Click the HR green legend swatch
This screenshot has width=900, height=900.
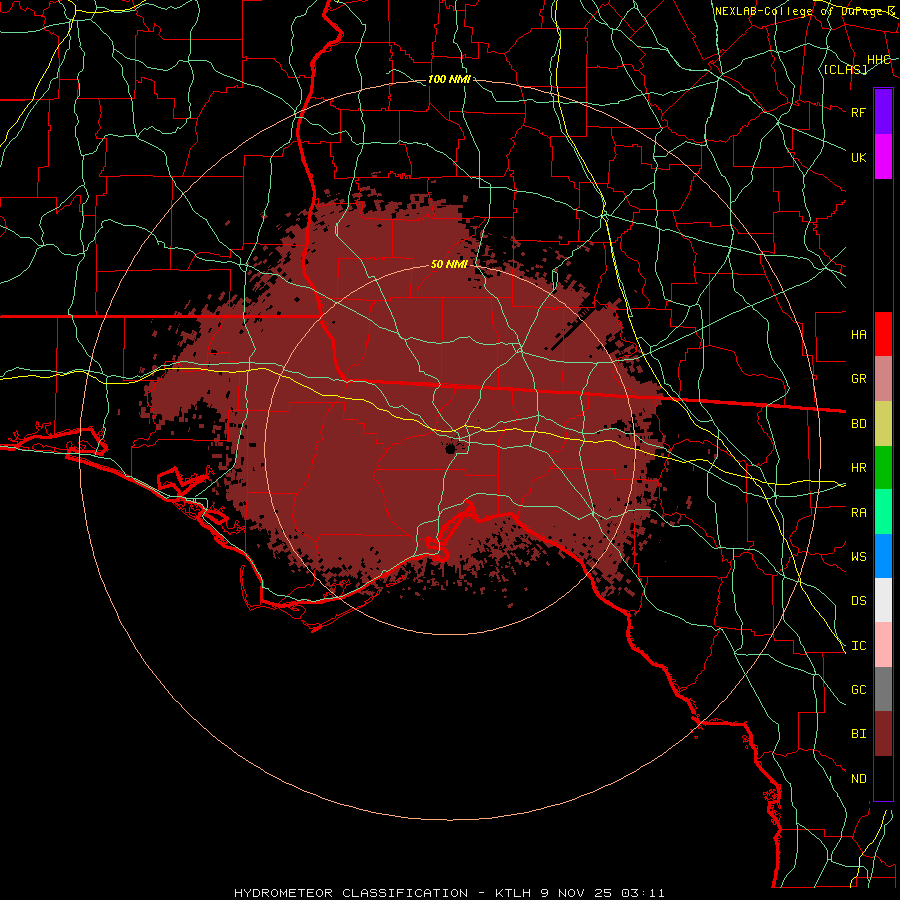coord(883,468)
